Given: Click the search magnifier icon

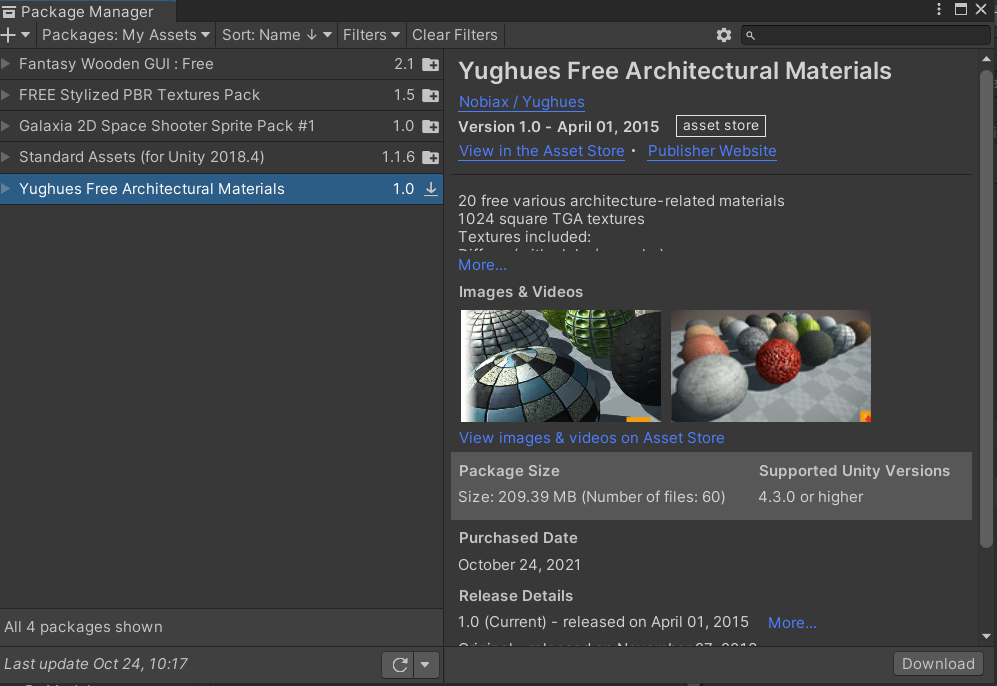Looking at the screenshot, I should [x=750, y=36].
